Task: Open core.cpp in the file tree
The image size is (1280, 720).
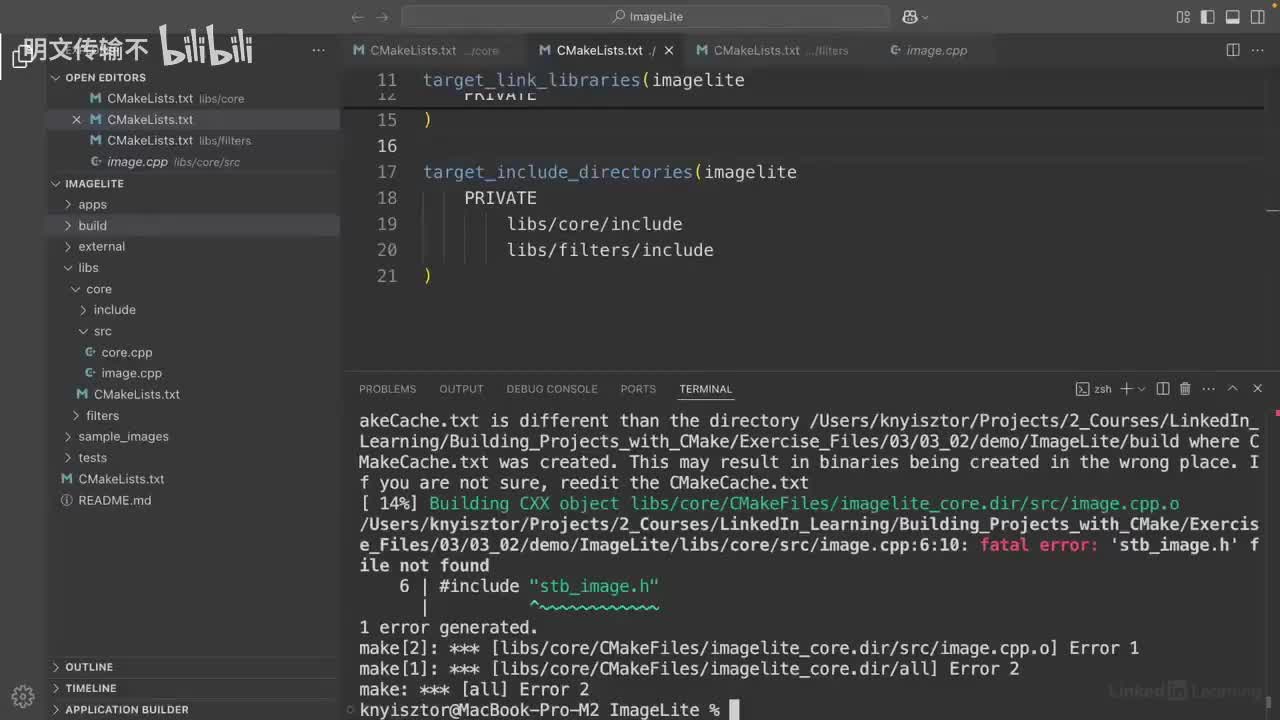Action: (127, 352)
